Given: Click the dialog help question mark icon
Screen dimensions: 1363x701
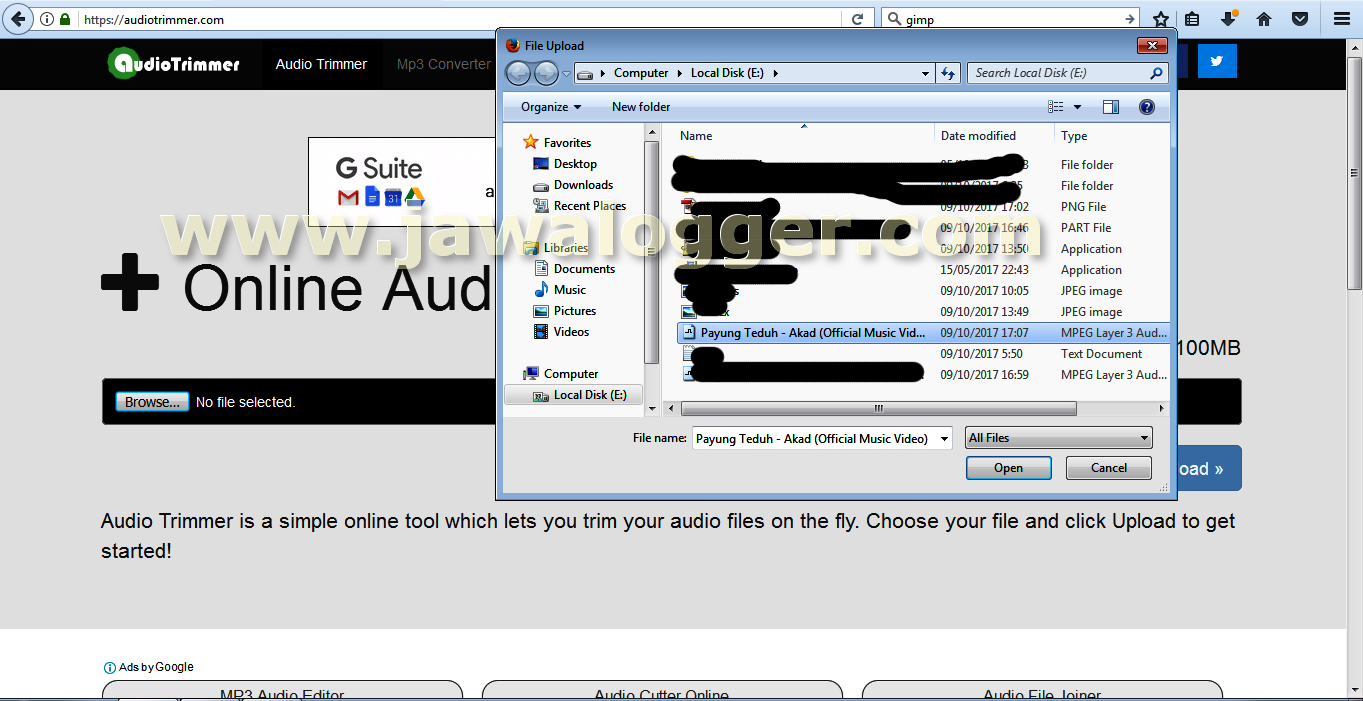Looking at the screenshot, I should click(1147, 107).
